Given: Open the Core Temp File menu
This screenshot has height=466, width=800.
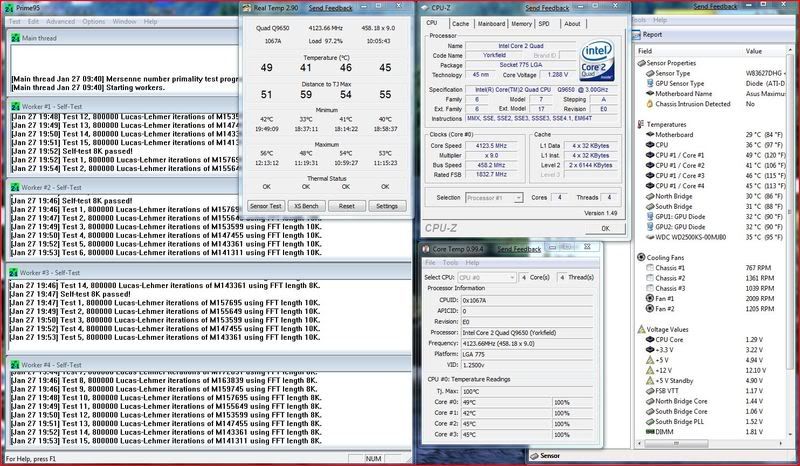Looking at the screenshot, I should click(430, 262).
